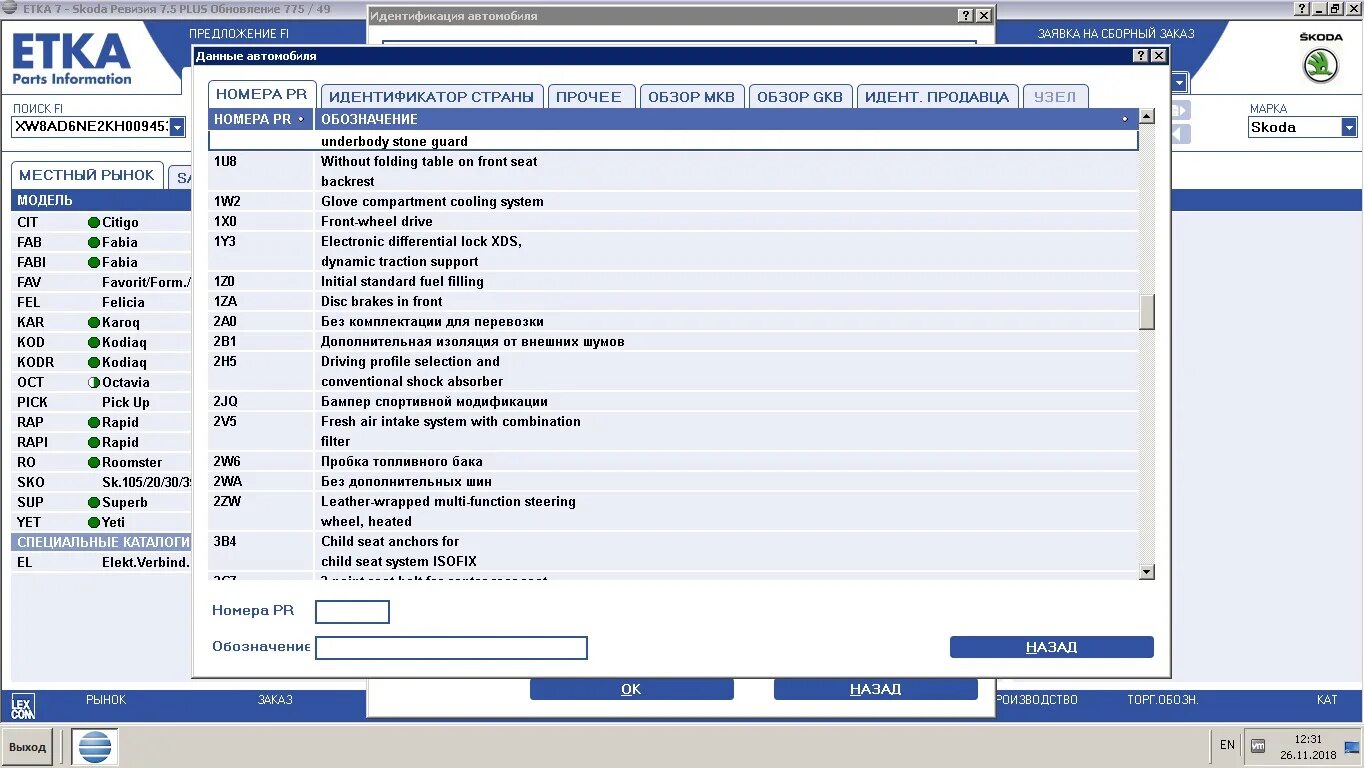This screenshot has width=1364, height=768.
Task: Click scroll down arrow of PR list
Action: point(1147,572)
